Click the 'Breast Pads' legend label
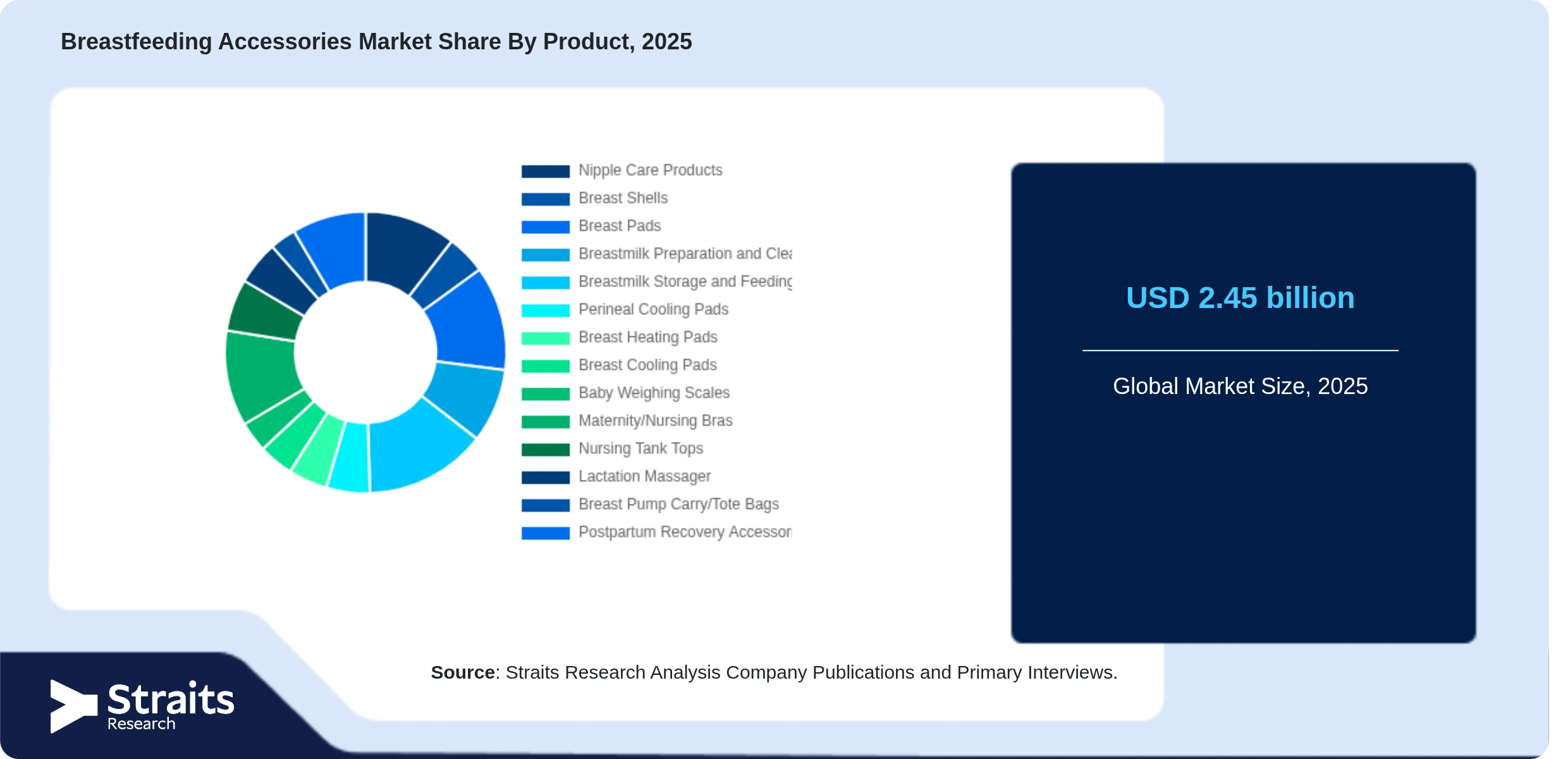Image resolution: width=1568 pixels, height=759 pixels. [x=620, y=226]
